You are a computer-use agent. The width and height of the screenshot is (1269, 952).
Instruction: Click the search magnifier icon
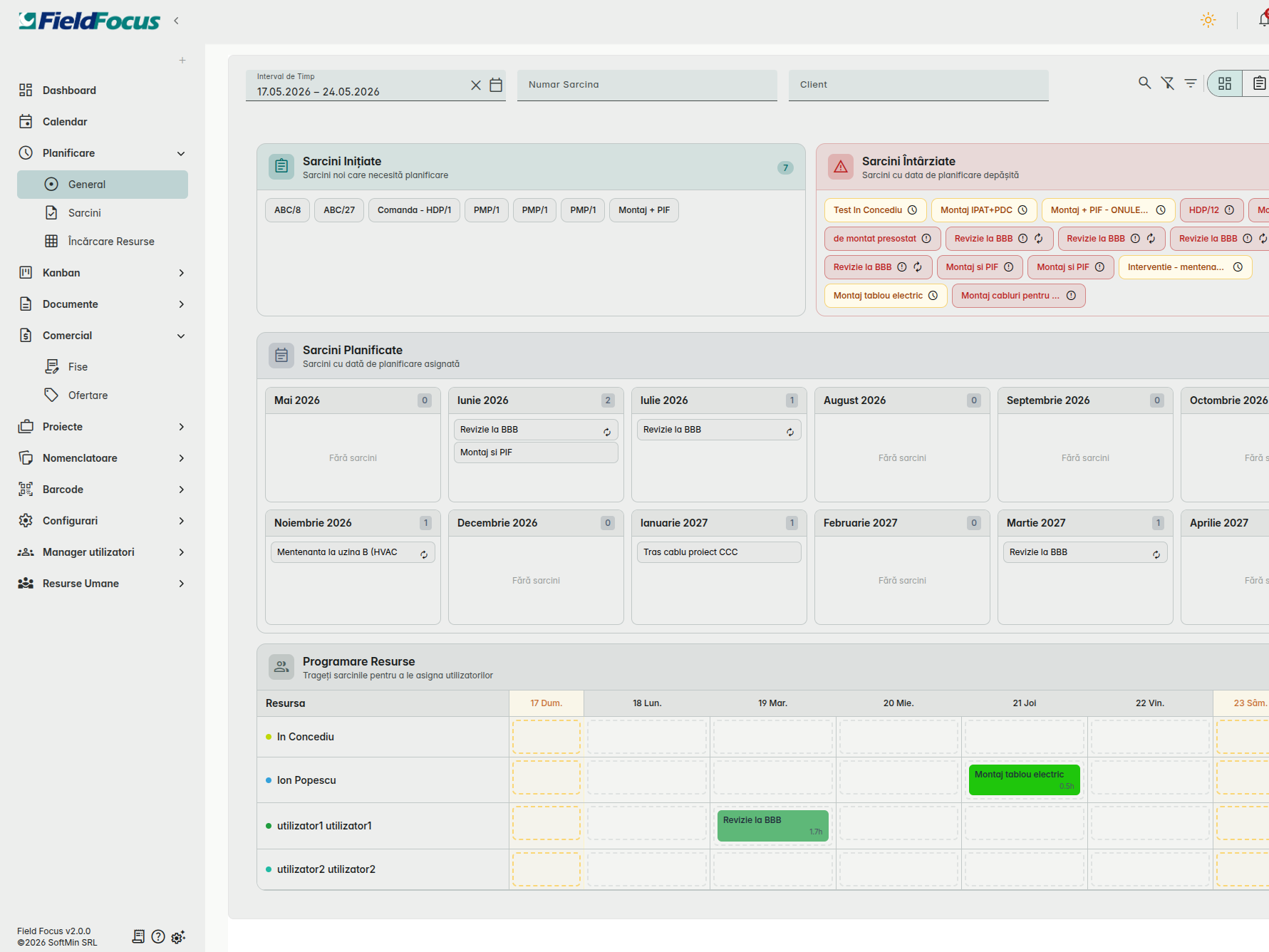(x=1144, y=83)
